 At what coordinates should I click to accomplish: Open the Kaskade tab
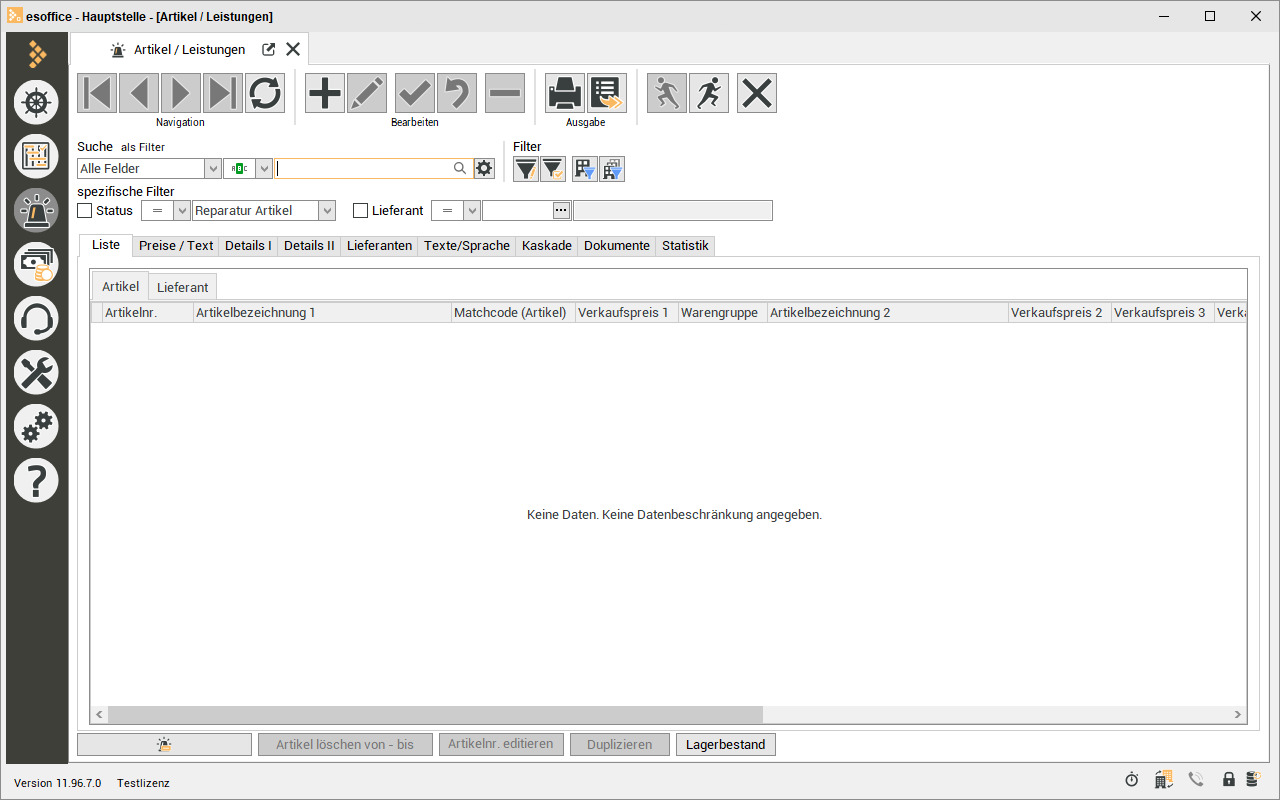(547, 245)
